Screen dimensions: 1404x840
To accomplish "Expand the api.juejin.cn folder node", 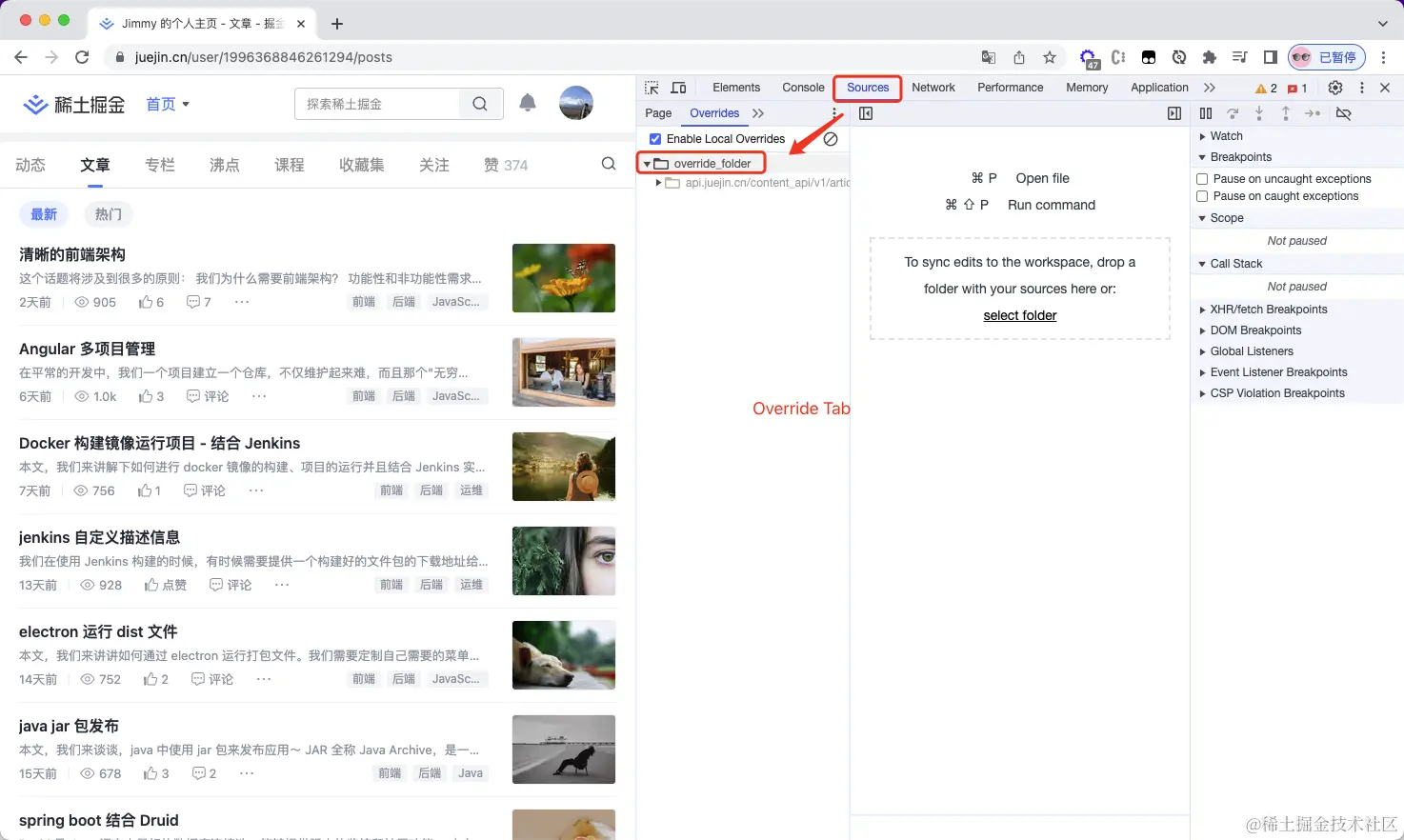I will tap(658, 183).
